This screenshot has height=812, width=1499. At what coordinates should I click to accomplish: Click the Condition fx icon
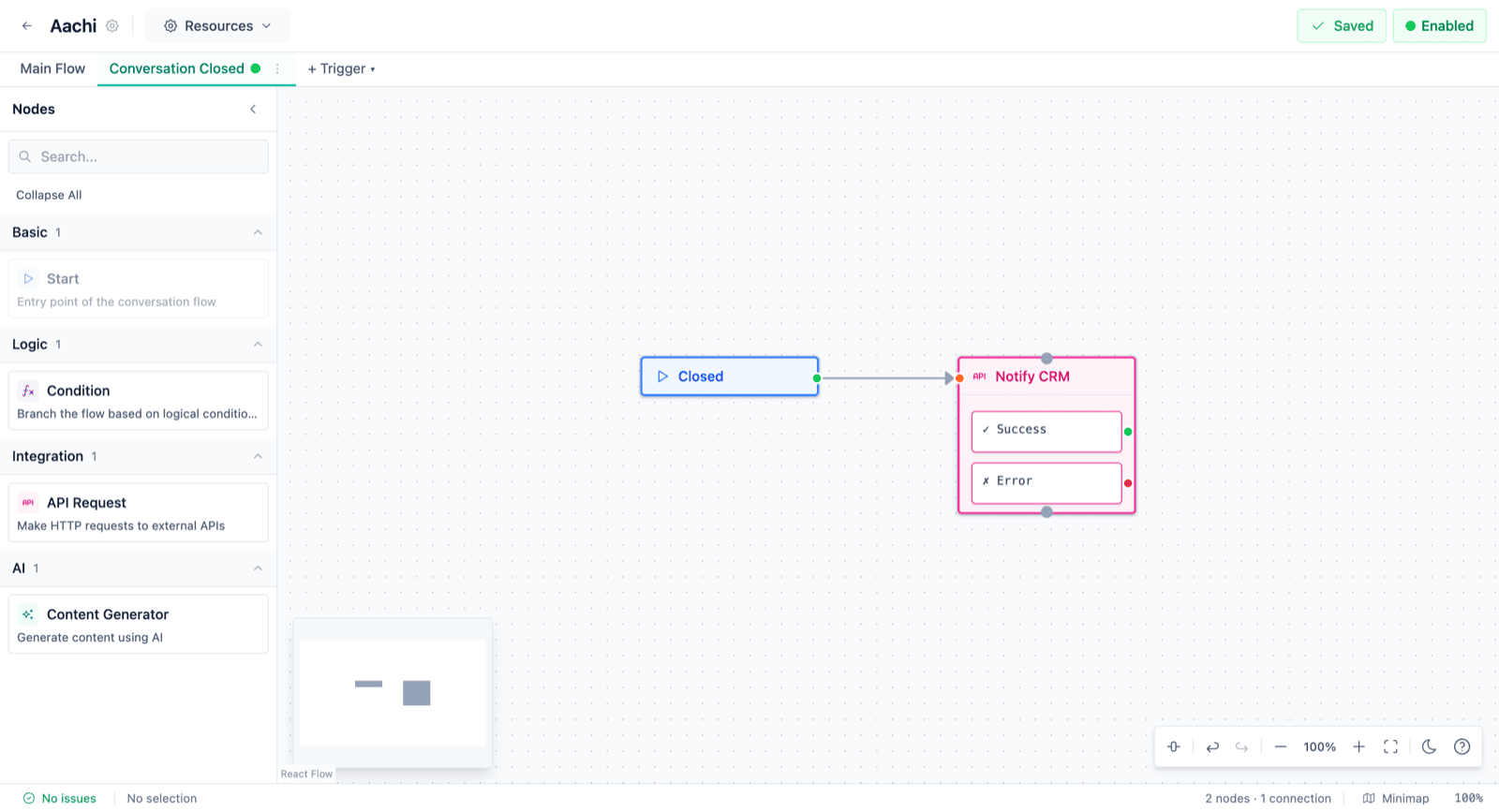[x=28, y=391]
